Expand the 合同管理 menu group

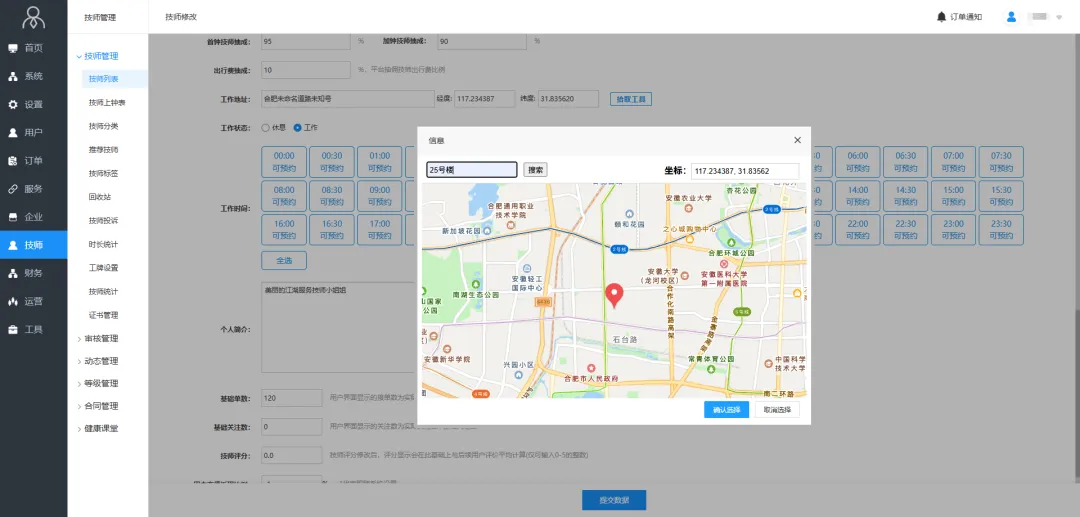(x=101, y=406)
